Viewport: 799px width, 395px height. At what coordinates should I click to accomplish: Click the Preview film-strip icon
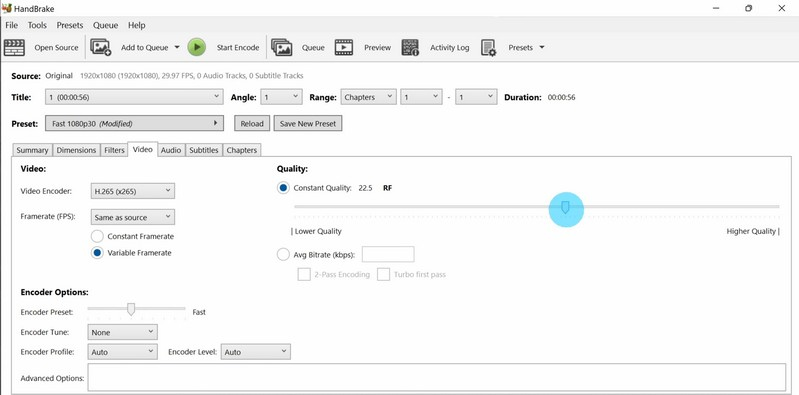(344, 47)
